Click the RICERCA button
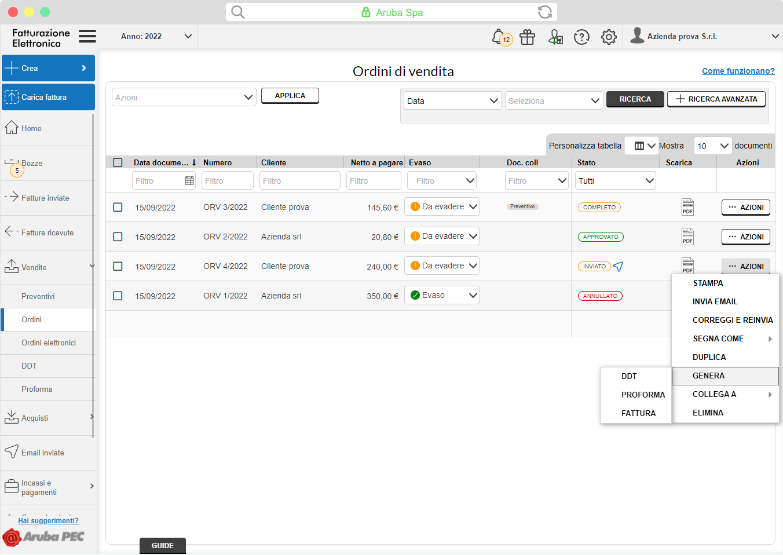This screenshot has height=555, width=783. pyautogui.click(x=635, y=99)
